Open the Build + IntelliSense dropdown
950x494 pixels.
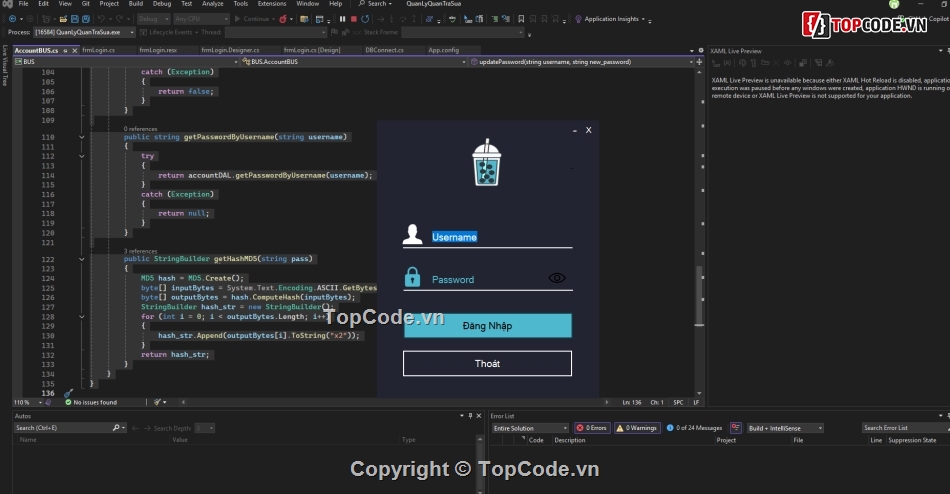(782, 428)
